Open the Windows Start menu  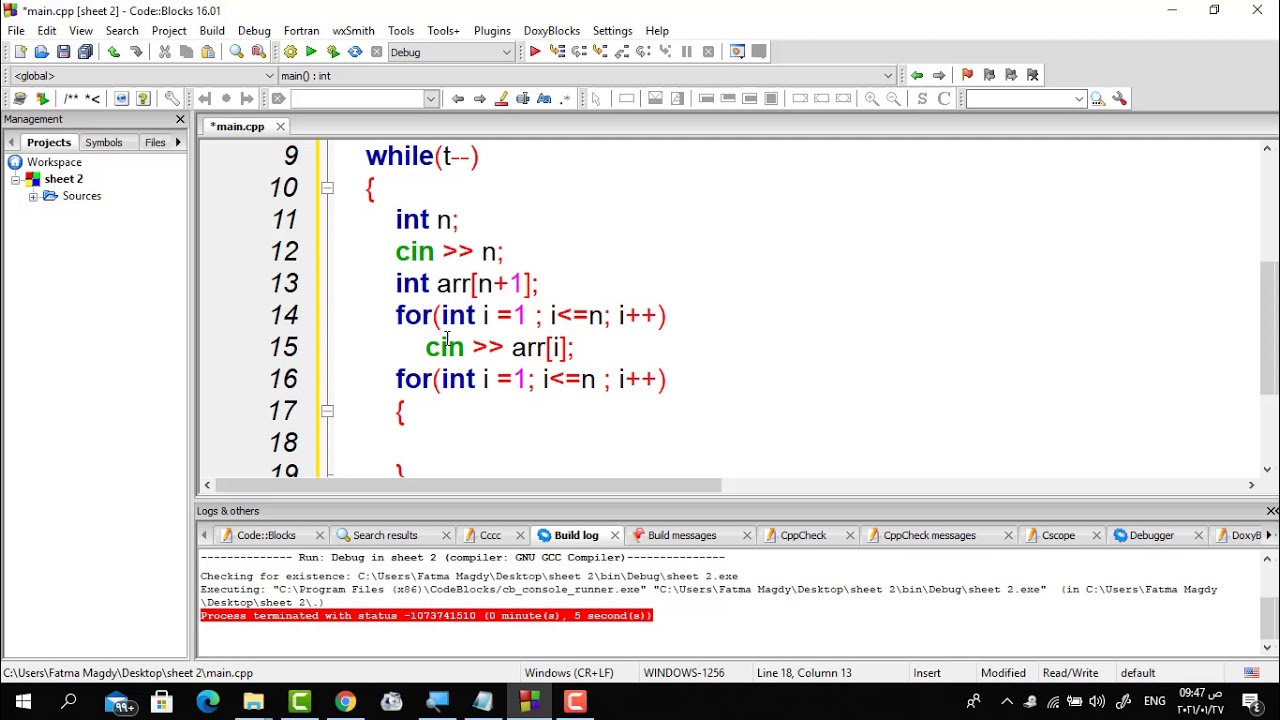coord(22,702)
